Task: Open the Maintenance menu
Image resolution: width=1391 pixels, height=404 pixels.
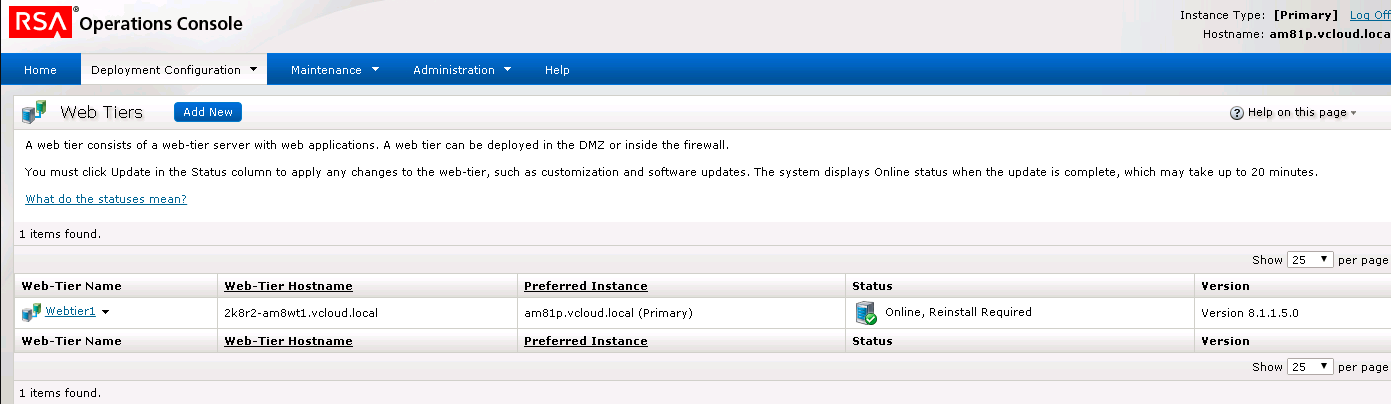Action: (335, 70)
